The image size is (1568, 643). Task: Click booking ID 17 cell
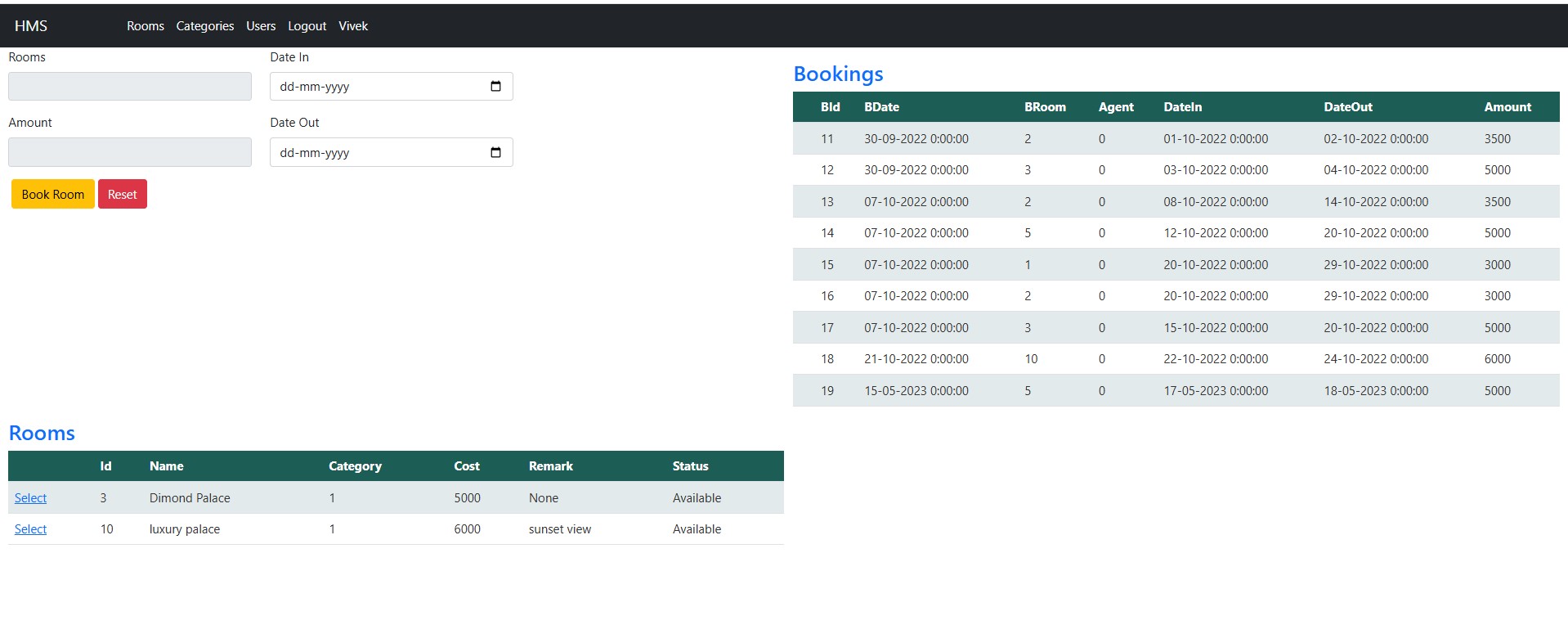827,328
